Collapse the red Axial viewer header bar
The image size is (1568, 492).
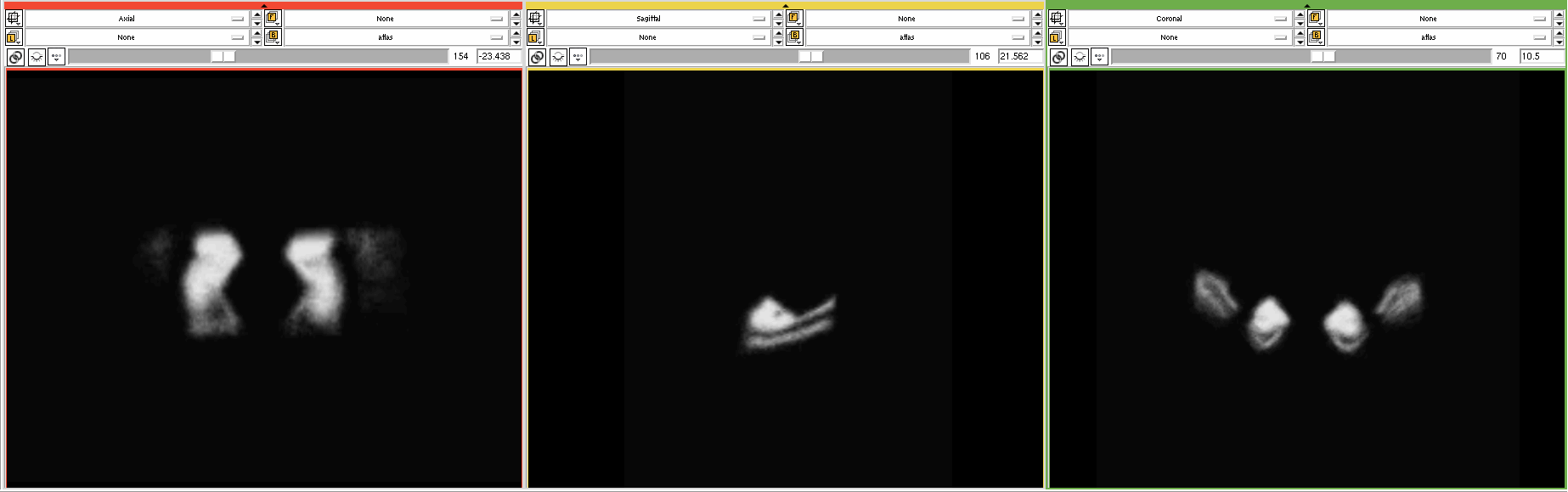click(264, 5)
